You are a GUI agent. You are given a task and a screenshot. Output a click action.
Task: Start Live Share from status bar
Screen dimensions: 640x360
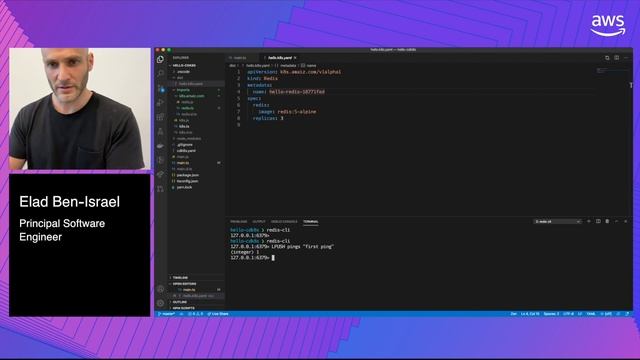coord(218,314)
